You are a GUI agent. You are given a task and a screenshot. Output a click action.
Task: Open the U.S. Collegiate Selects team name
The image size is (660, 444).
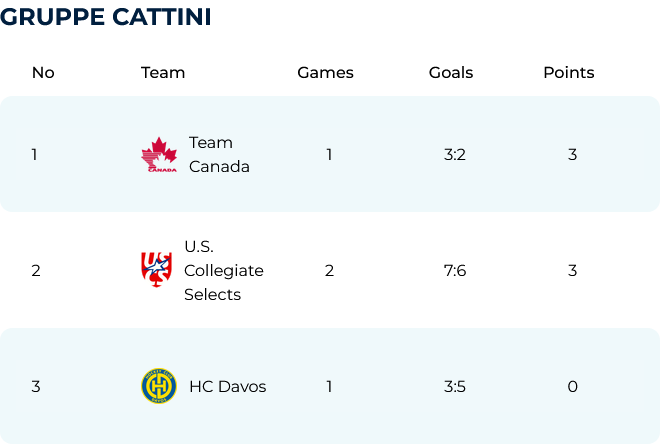[x=224, y=270]
